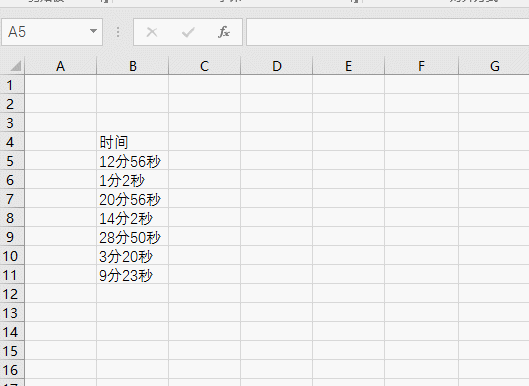Select the cell with 9分23秒
This screenshot has height=386, width=529.
[x=132, y=274]
